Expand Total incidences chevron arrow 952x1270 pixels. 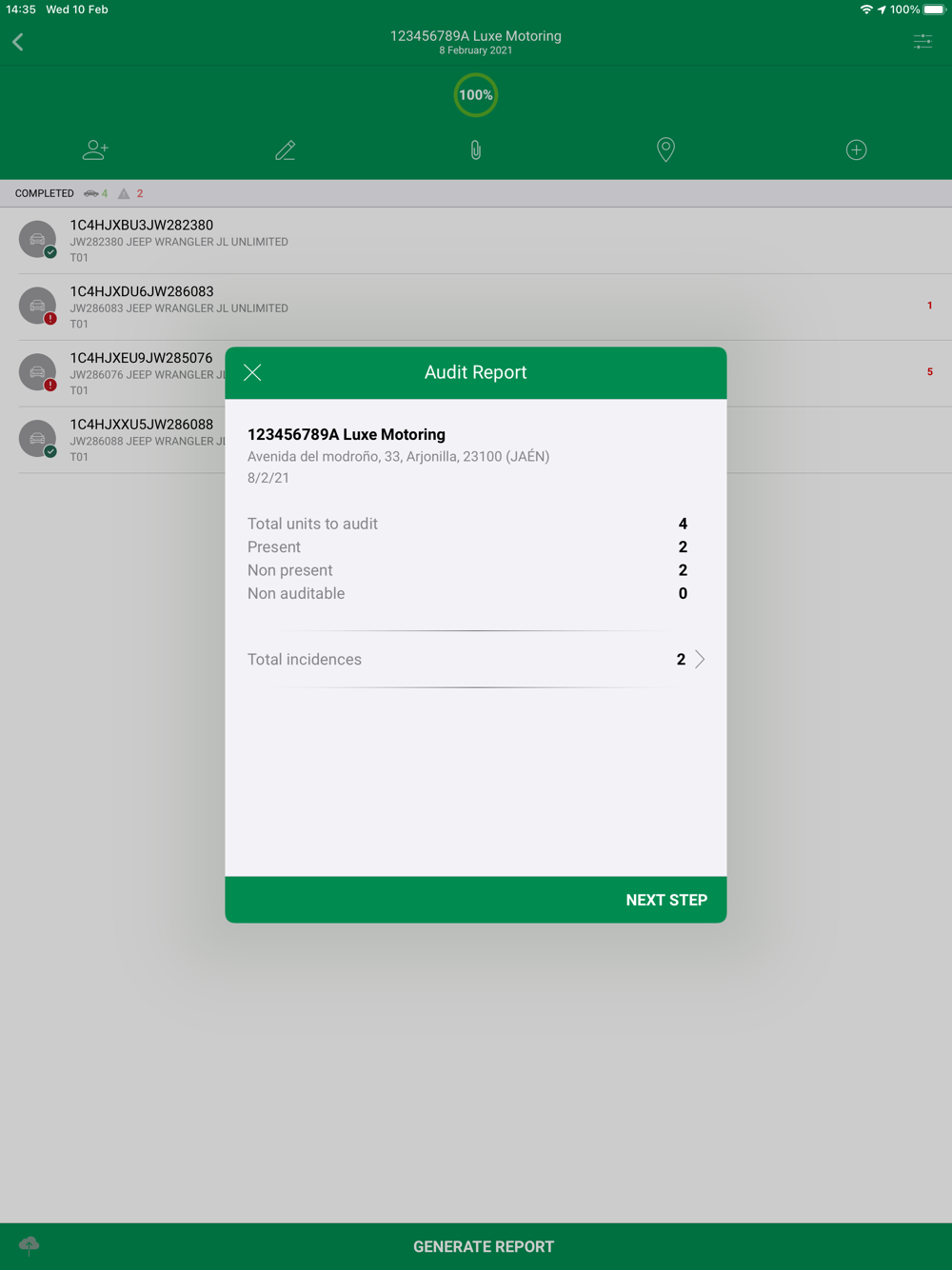[x=700, y=659]
